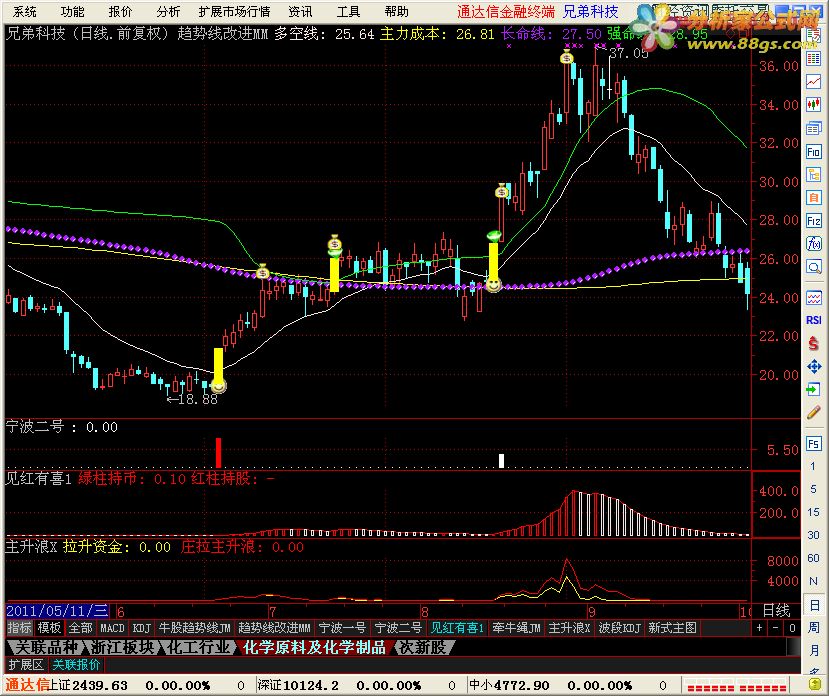Select the 宁波一号 indicator tab
Screen dimensions: 829x696
[342, 628]
